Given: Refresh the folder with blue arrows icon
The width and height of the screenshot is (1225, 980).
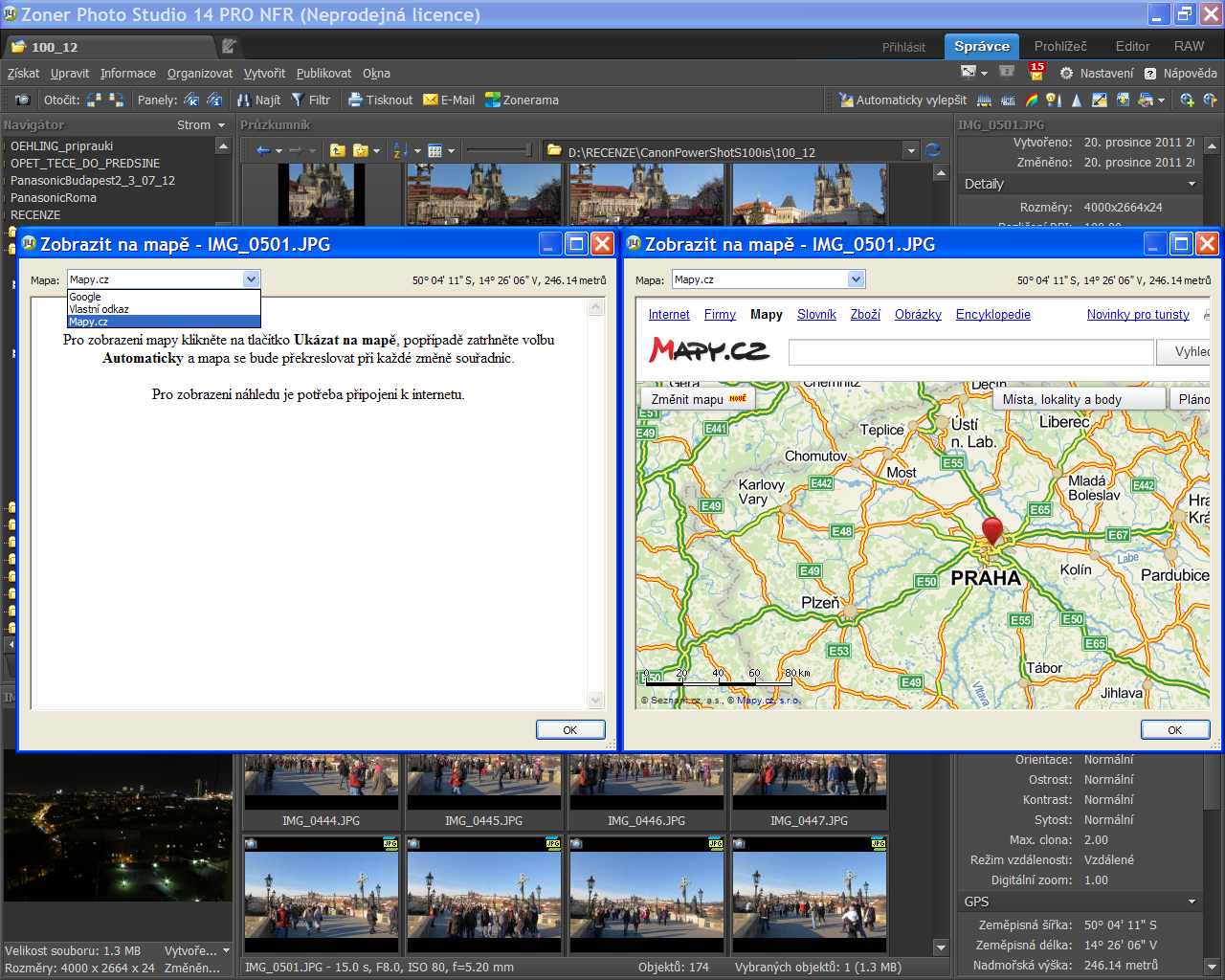Looking at the screenshot, I should tap(933, 150).
